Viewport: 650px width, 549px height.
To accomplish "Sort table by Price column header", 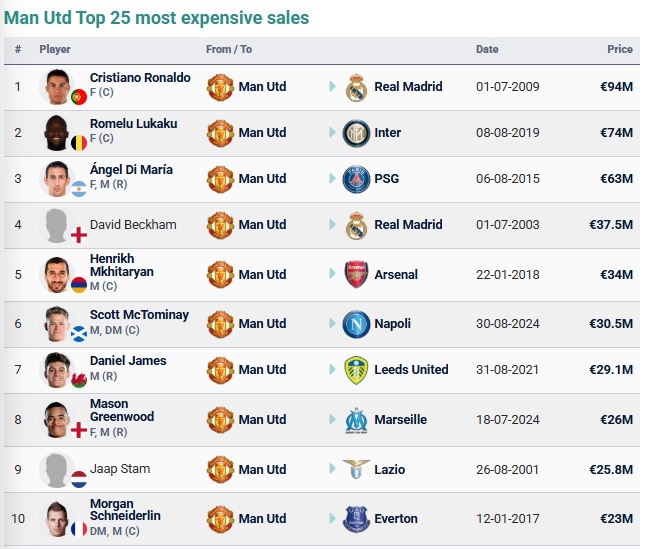I will point(619,49).
